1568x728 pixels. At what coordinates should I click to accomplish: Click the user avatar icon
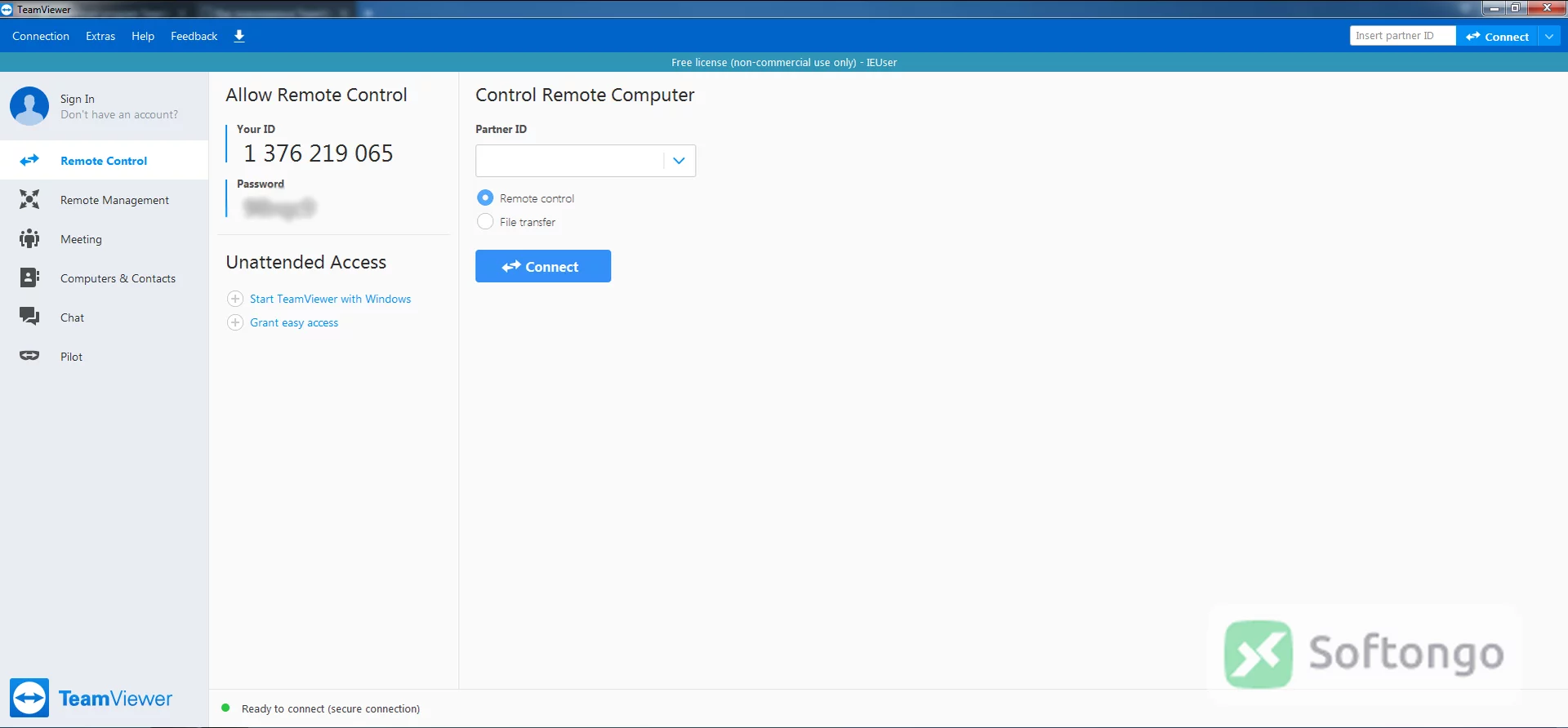tap(29, 106)
